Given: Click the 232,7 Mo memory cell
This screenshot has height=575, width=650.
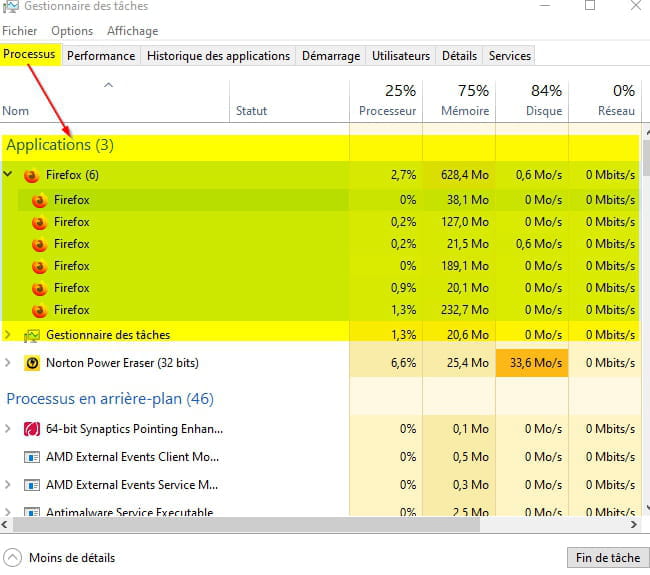Looking at the screenshot, I should [459, 310].
